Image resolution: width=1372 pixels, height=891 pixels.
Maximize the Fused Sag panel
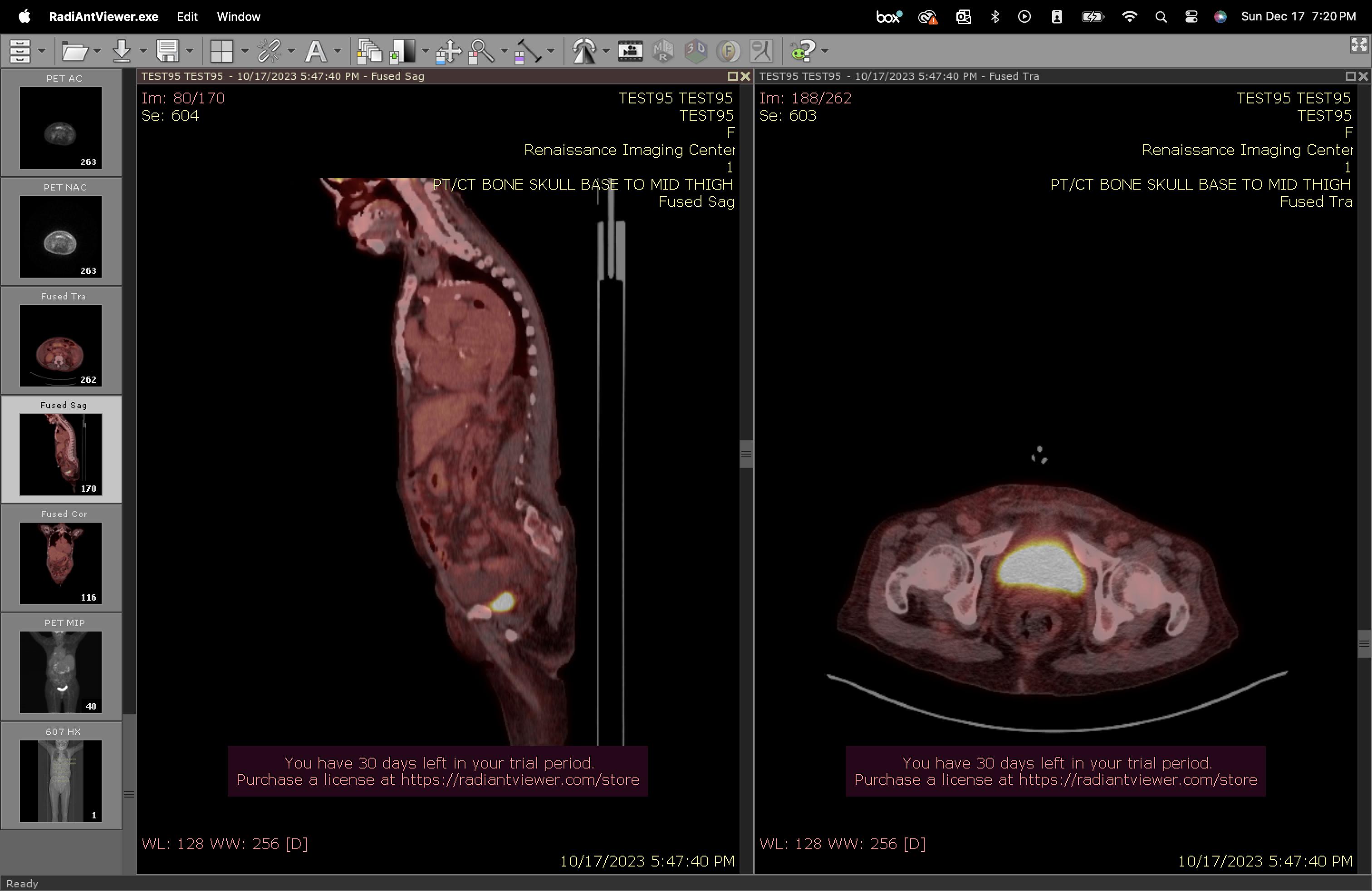pyautogui.click(x=732, y=76)
